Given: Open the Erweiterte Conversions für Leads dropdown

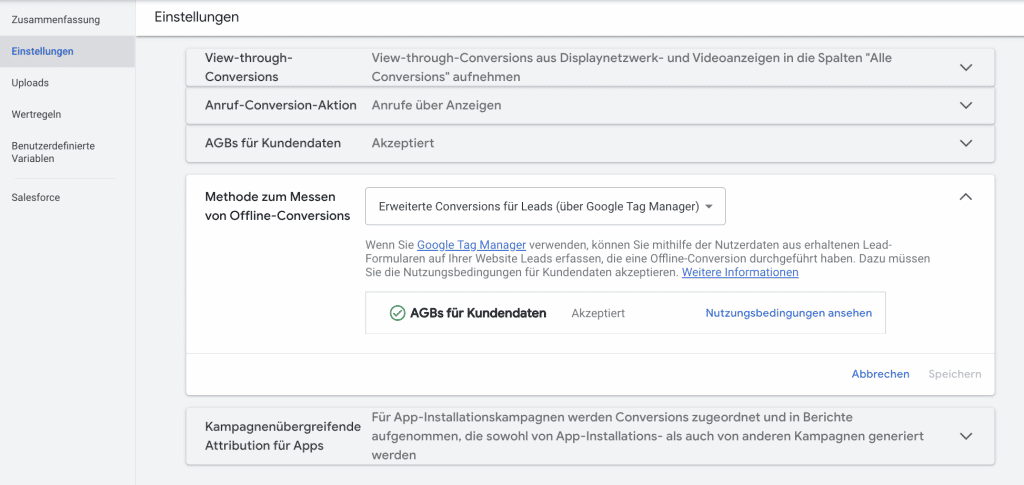Looking at the screenshot, I should tap(545, 206).
